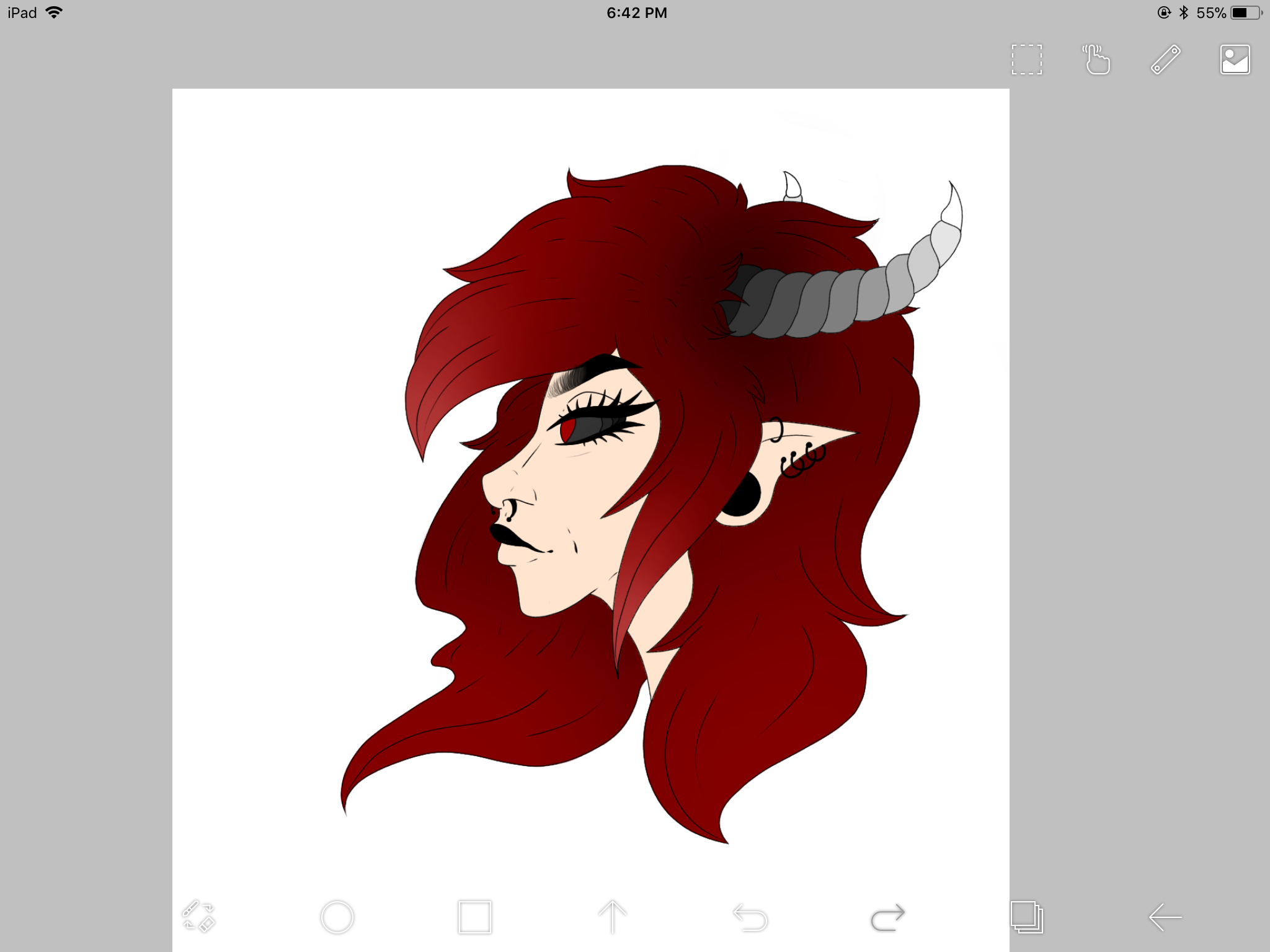Open the circle tool selection button
The height and width of the screenshot is (952, 1270).
click(337, 917)
